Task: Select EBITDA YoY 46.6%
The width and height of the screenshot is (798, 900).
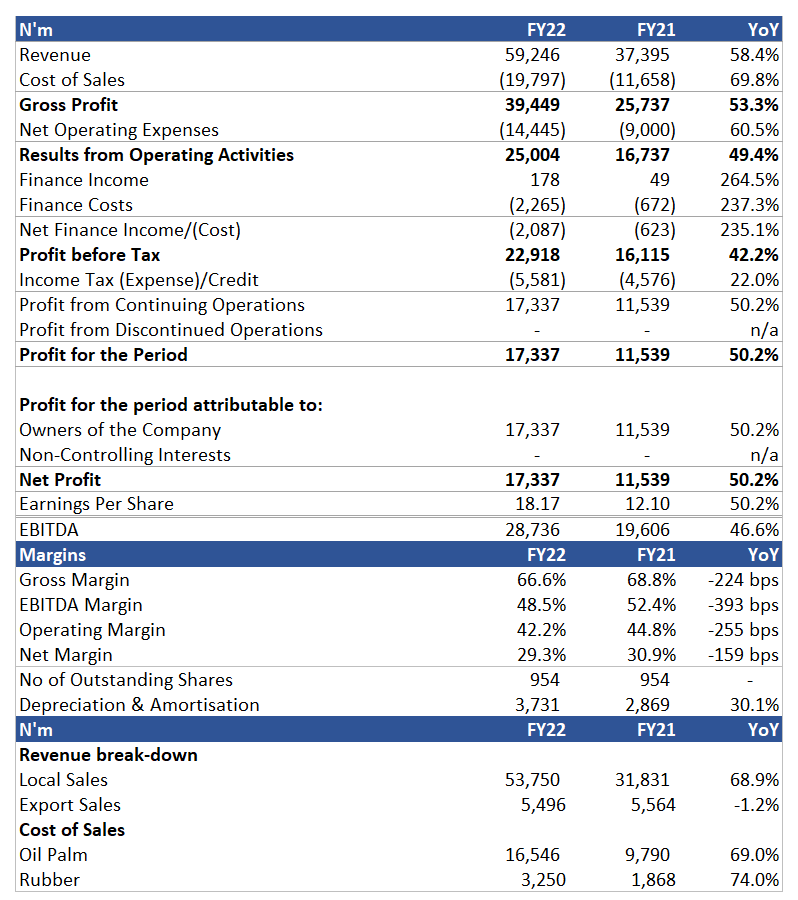Action: pyautogui.click(x=754, y=530)
